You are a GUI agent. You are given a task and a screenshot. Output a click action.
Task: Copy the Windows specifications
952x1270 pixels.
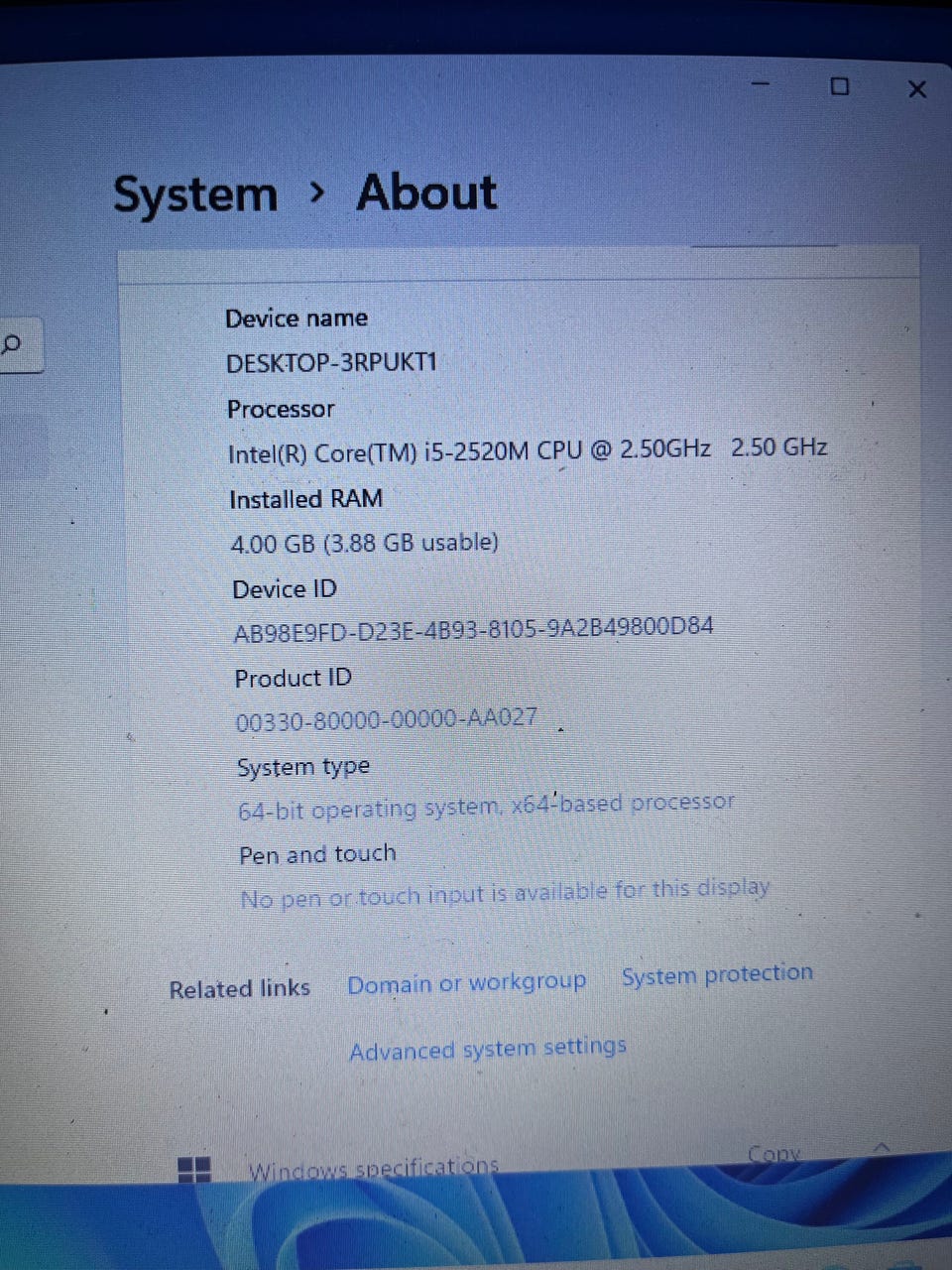coord(774,1154)
